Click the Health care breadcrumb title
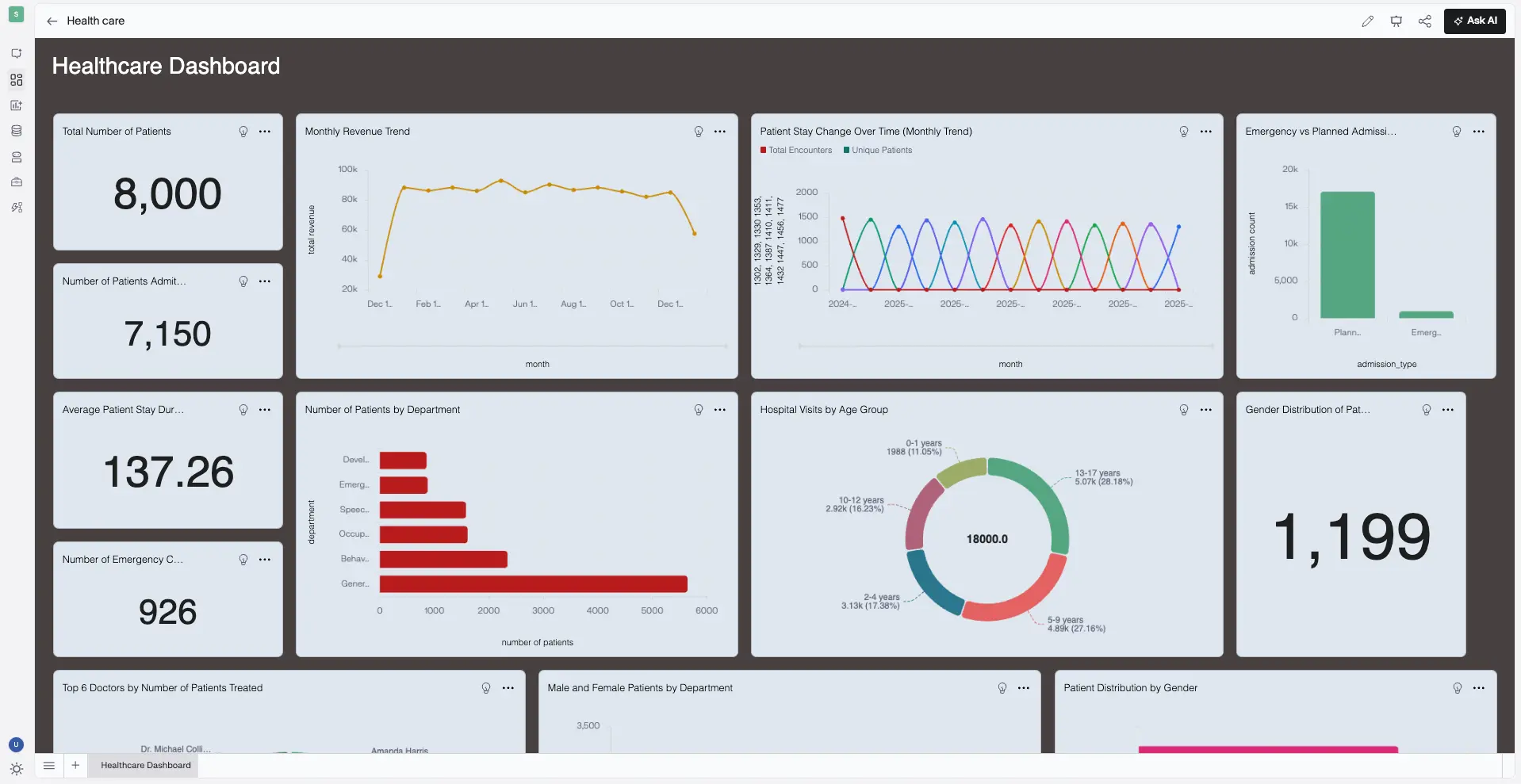 tap(95, 21)
